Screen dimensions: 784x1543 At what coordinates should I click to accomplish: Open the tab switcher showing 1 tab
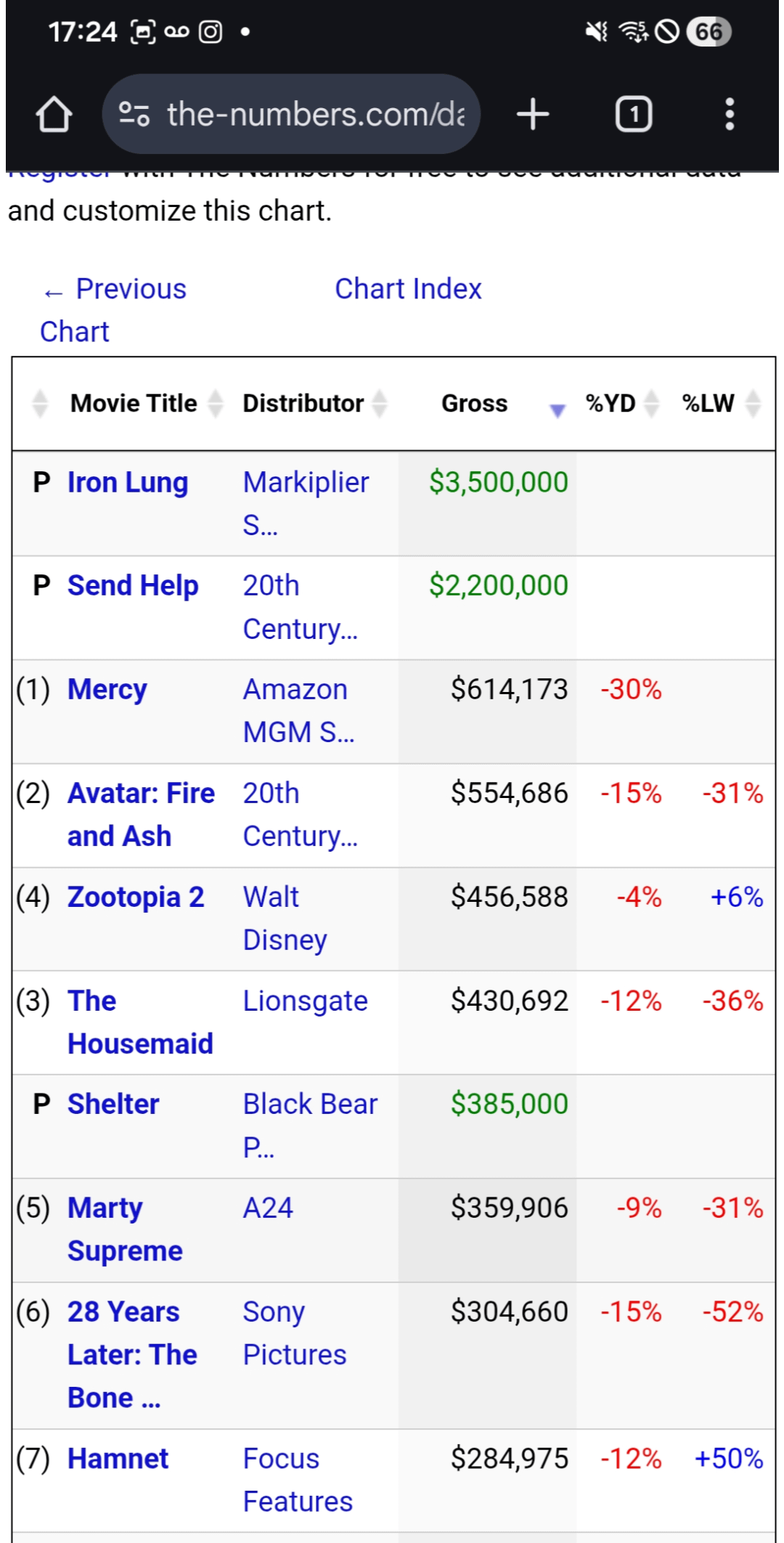click(x=634, y=115)
